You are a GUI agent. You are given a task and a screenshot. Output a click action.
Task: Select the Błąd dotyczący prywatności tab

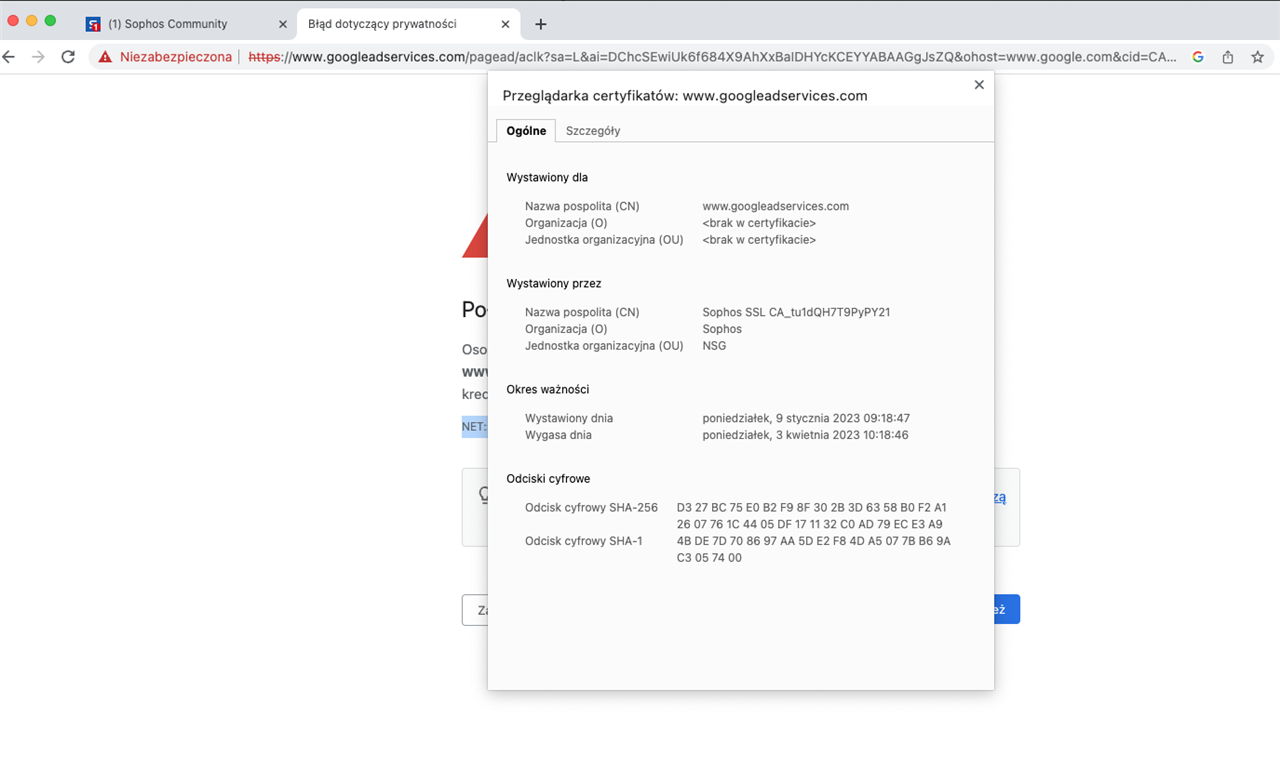point(408,24)
